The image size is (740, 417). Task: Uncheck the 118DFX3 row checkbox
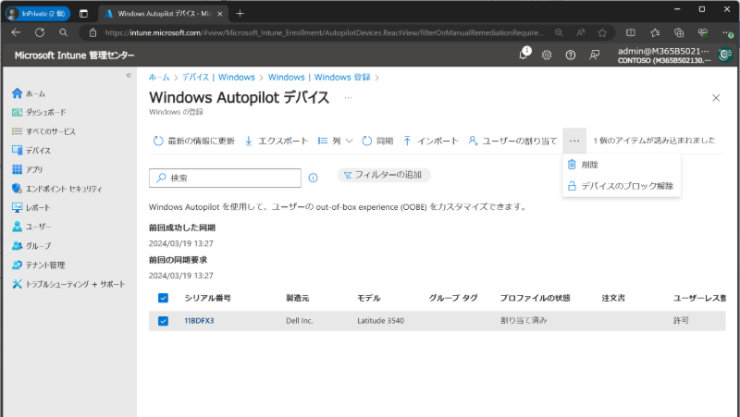tap(163, 321)
